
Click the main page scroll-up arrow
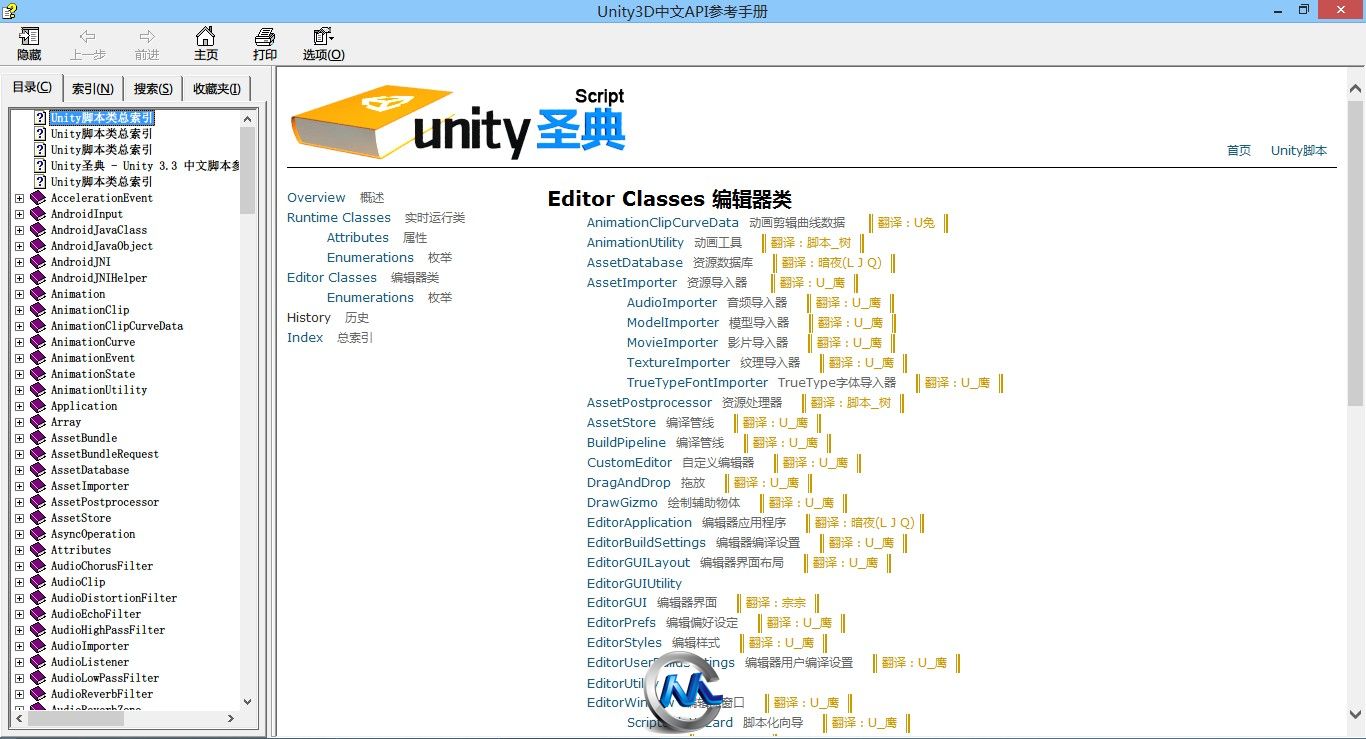click(1356, 91)
